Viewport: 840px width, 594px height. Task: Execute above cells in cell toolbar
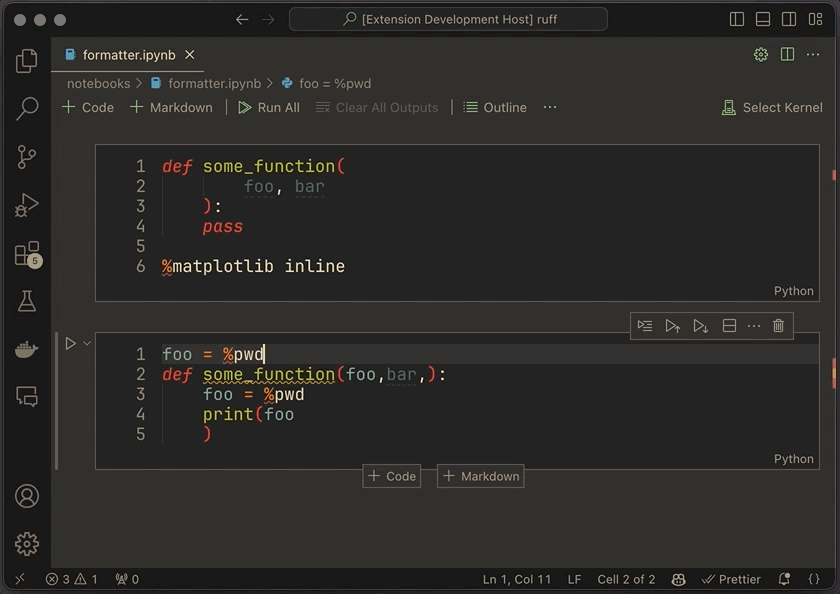coord(672,326)
